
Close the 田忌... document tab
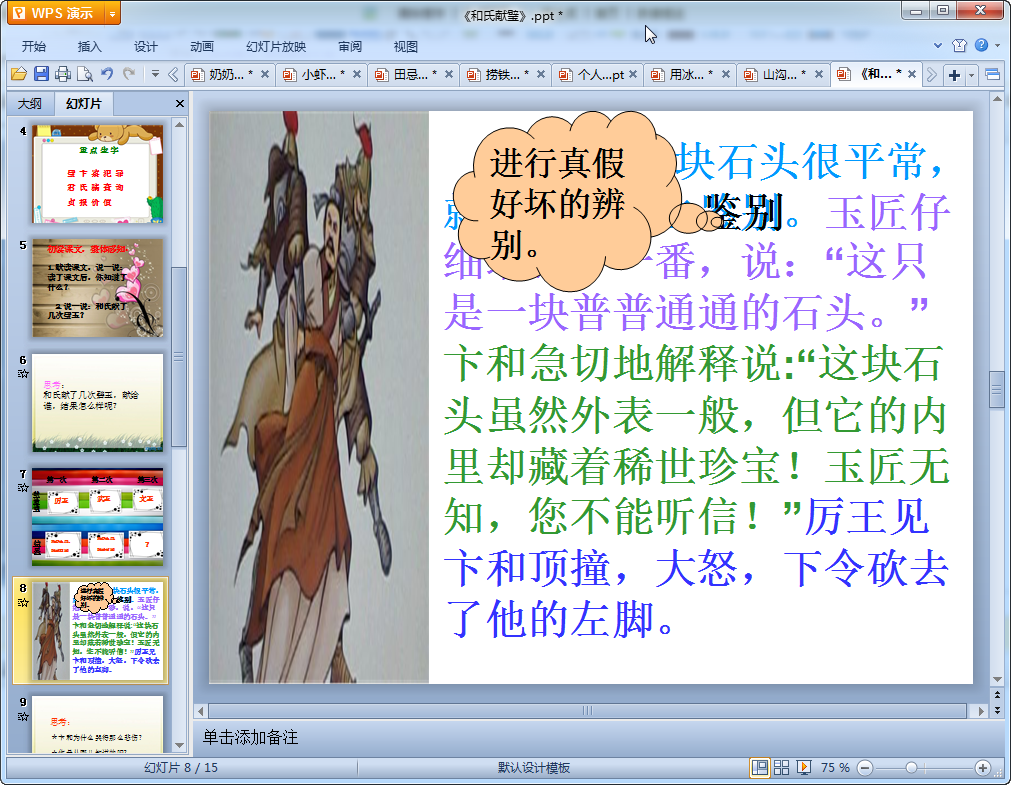[449, 75]
